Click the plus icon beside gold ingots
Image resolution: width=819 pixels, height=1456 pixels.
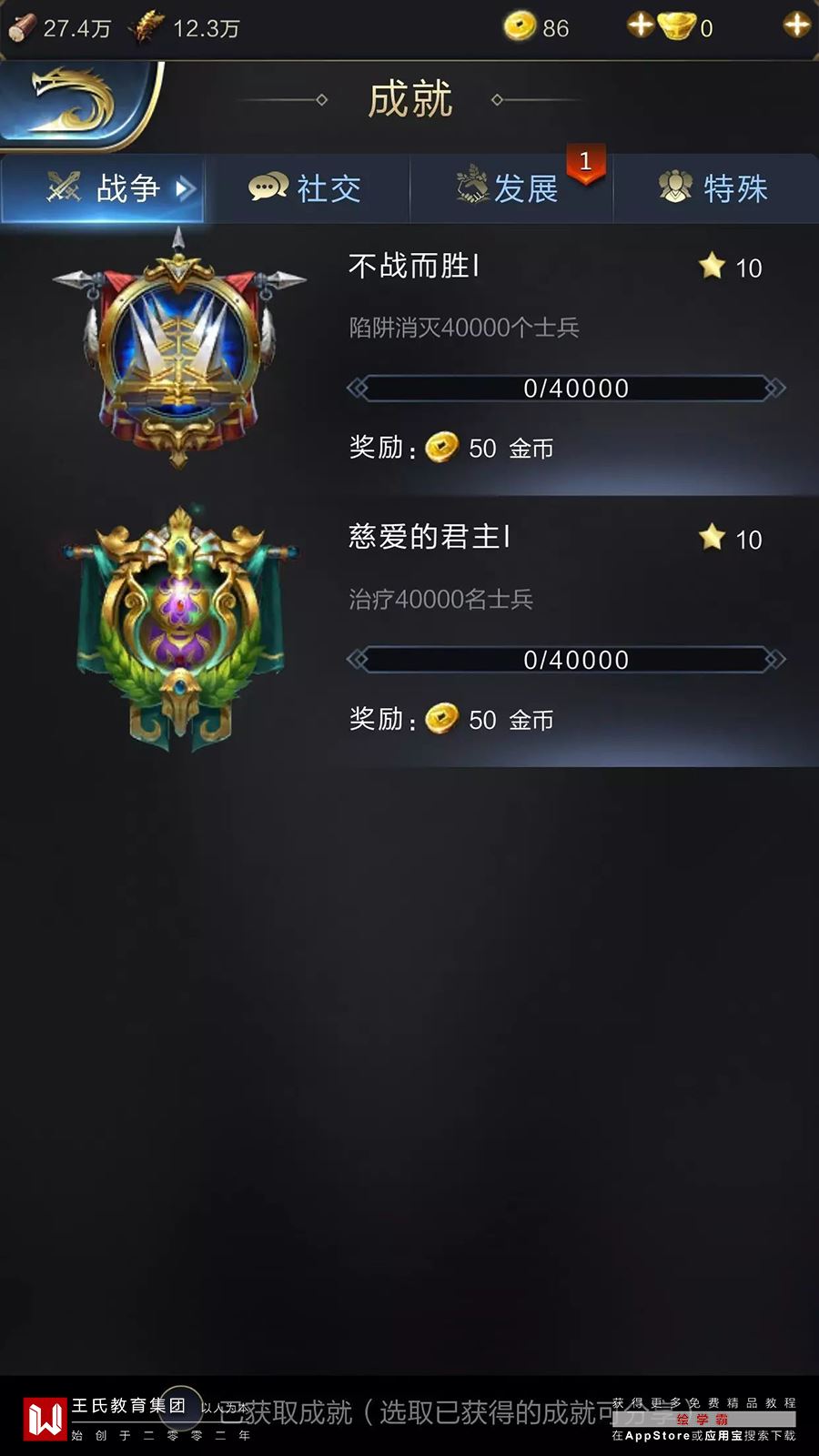[797, 25]
